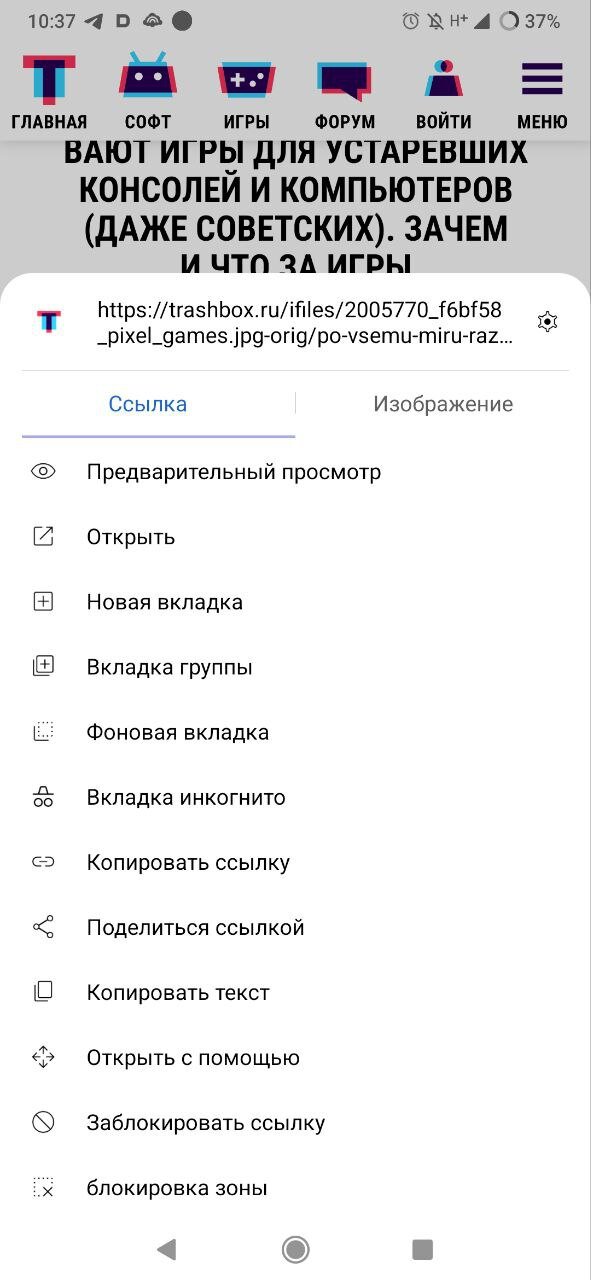The width and height of the screenshot is (591, 1280).
Task: Select the Ссылка tab
Action: 148,404
